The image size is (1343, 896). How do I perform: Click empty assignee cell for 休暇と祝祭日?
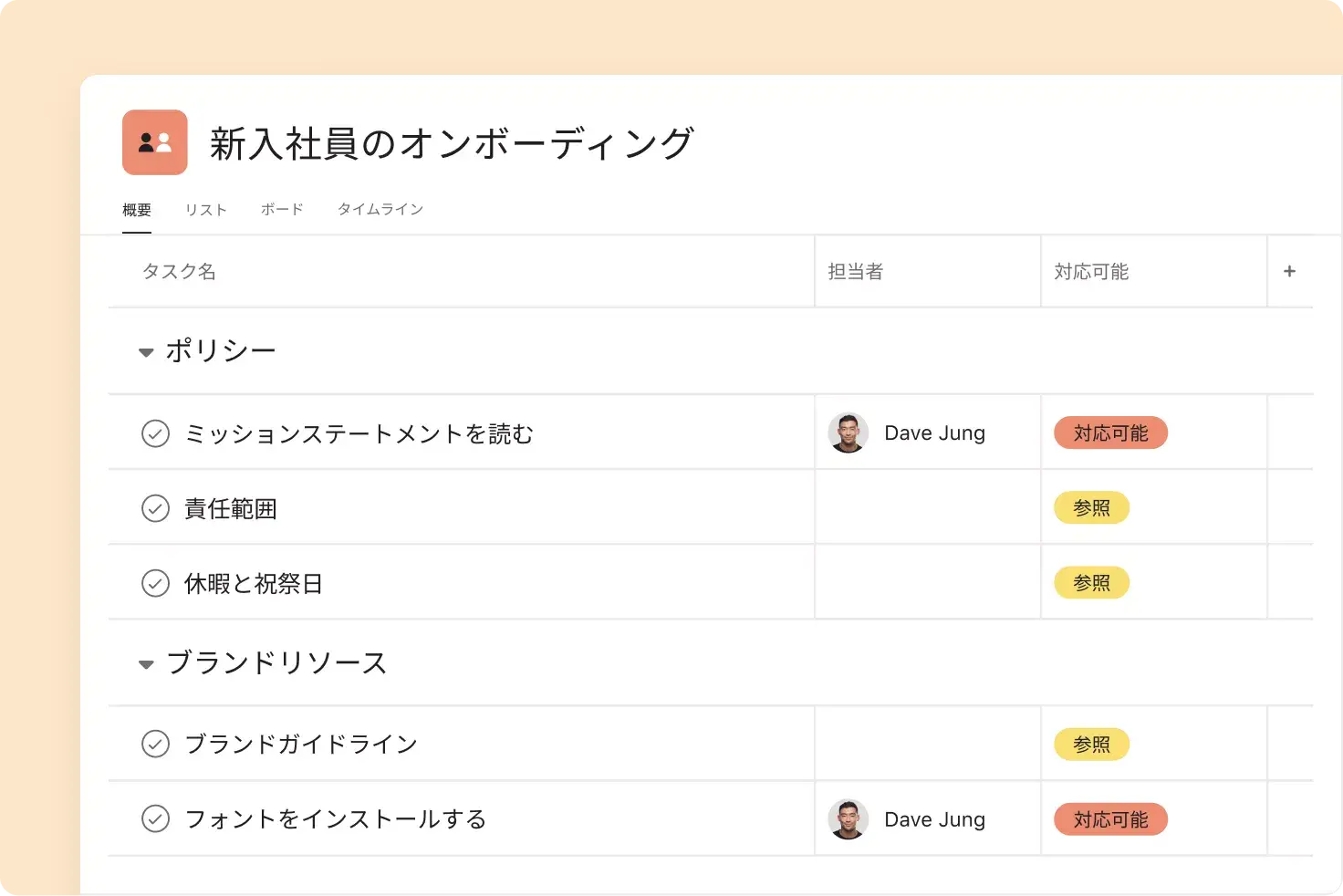pyautogui.click(x=928, y=583)
